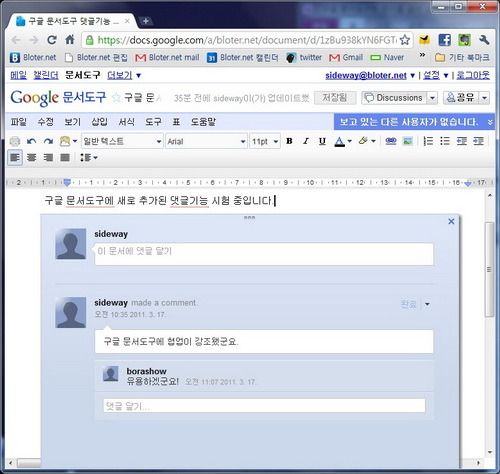This screenshot has width=500, height=474.
Task: Click the 로그아웃 link
Action: click(473, 75)
